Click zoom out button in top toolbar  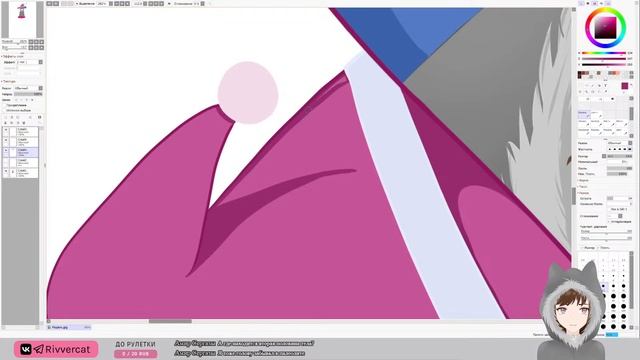click(x=117, y=3)
